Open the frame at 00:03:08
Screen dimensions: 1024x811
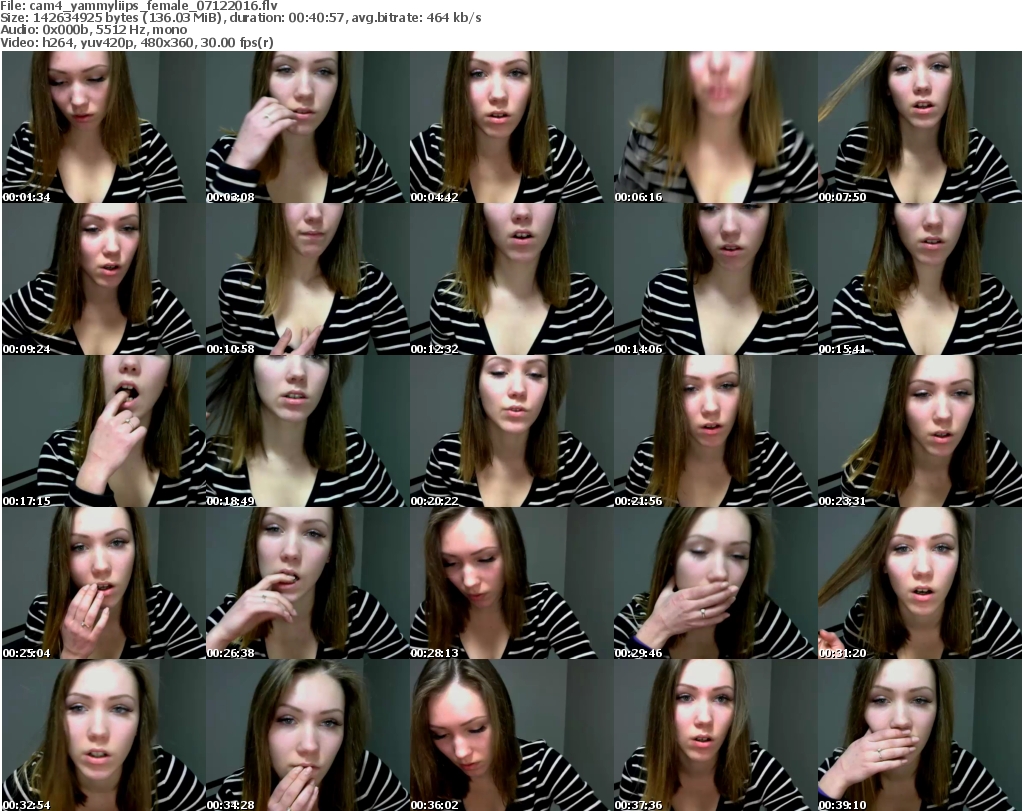308,127
